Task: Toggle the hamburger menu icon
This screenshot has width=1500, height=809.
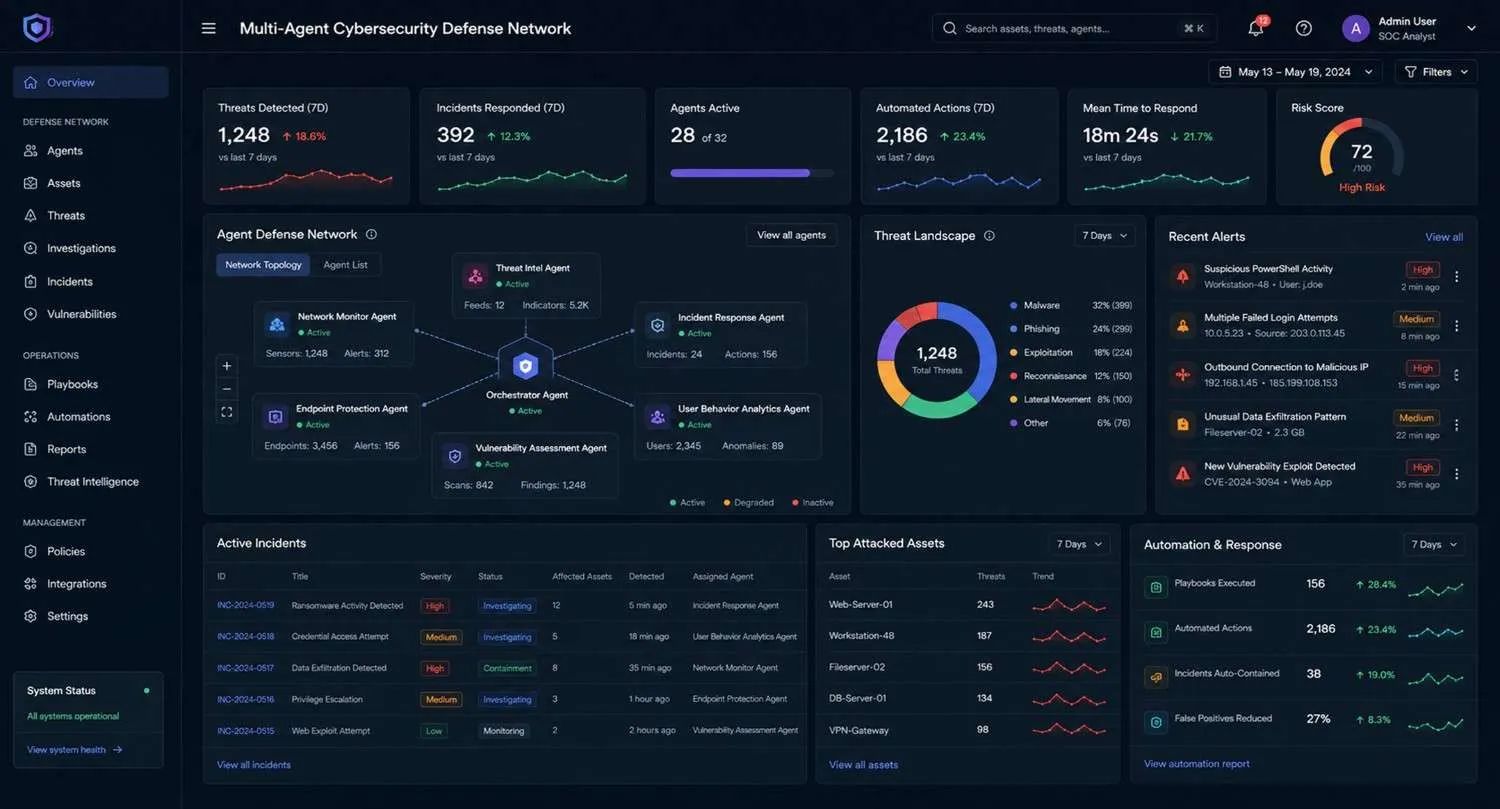Action: point(208,28)
